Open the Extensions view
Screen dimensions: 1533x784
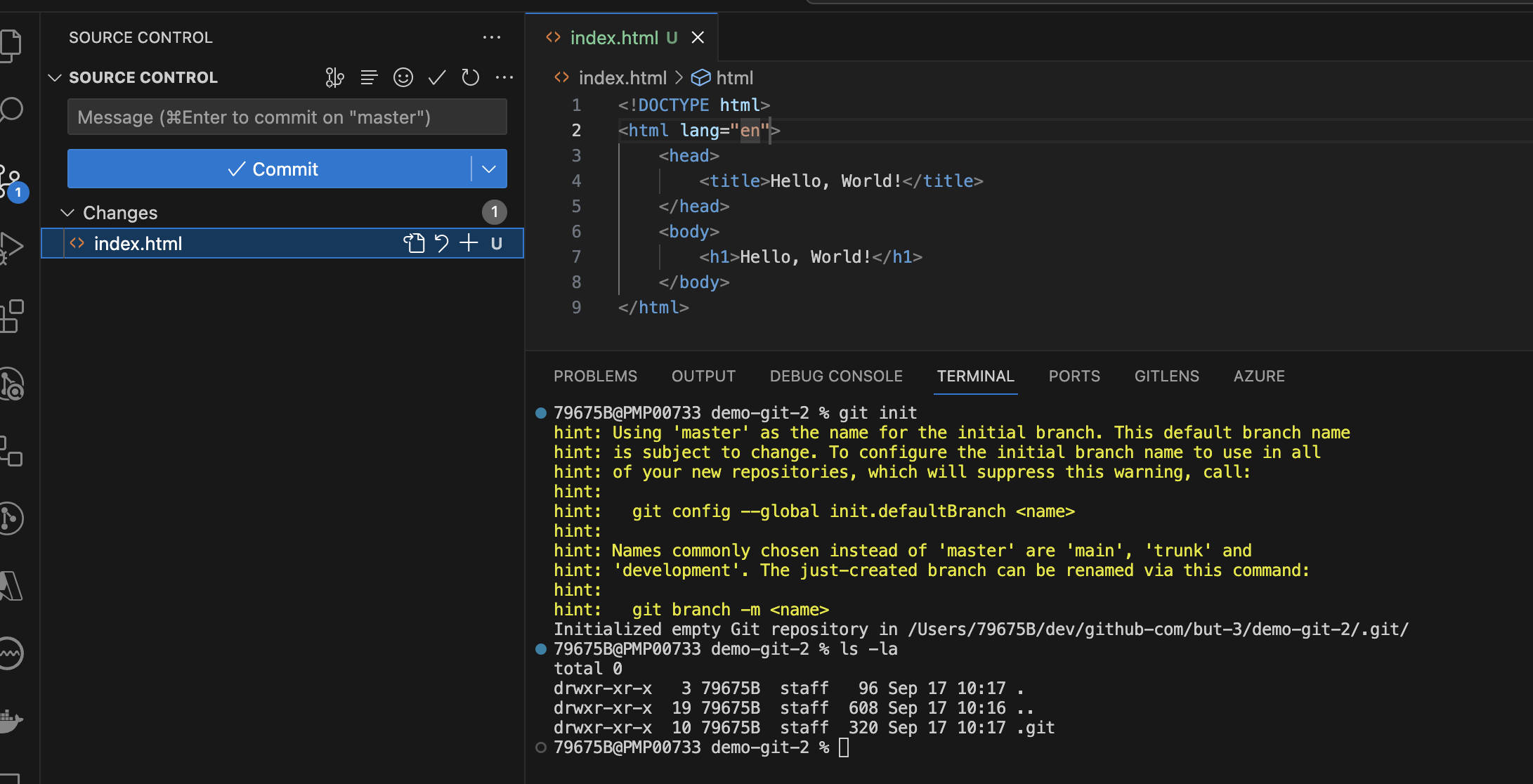click(x=11, y=316)
